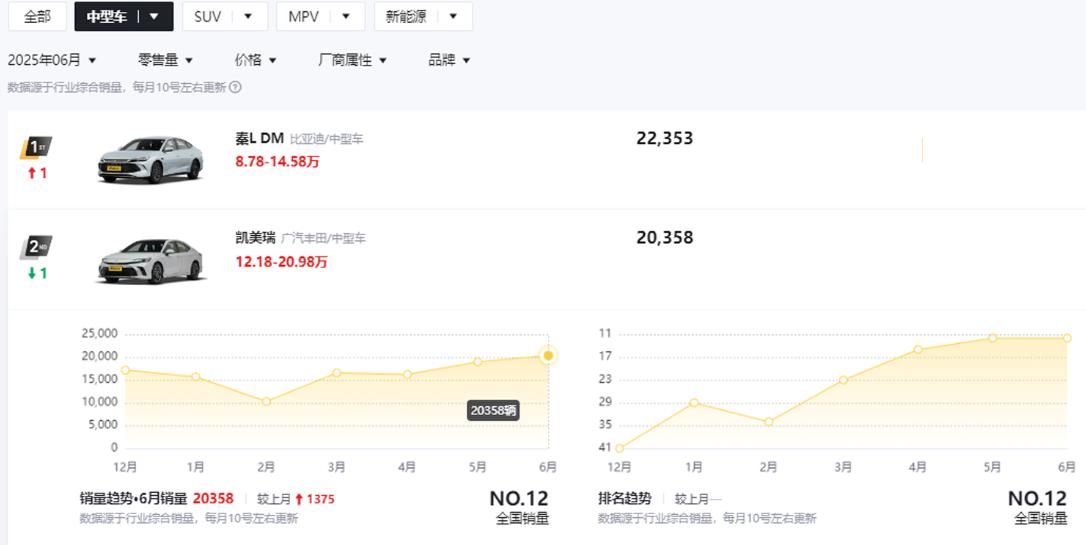Click the February point on sales trend chart
Image resolution: width=1086 pixels, height=545 pixels.
266,401
